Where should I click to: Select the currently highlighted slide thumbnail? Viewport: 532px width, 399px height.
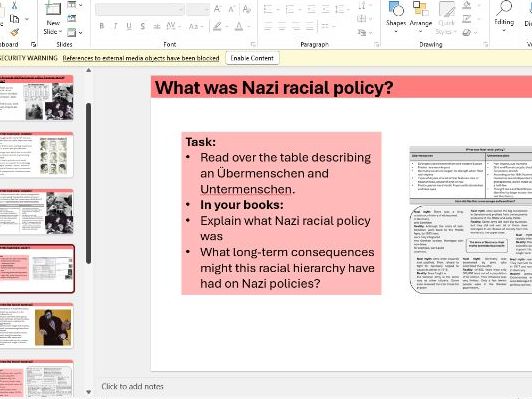36,269
